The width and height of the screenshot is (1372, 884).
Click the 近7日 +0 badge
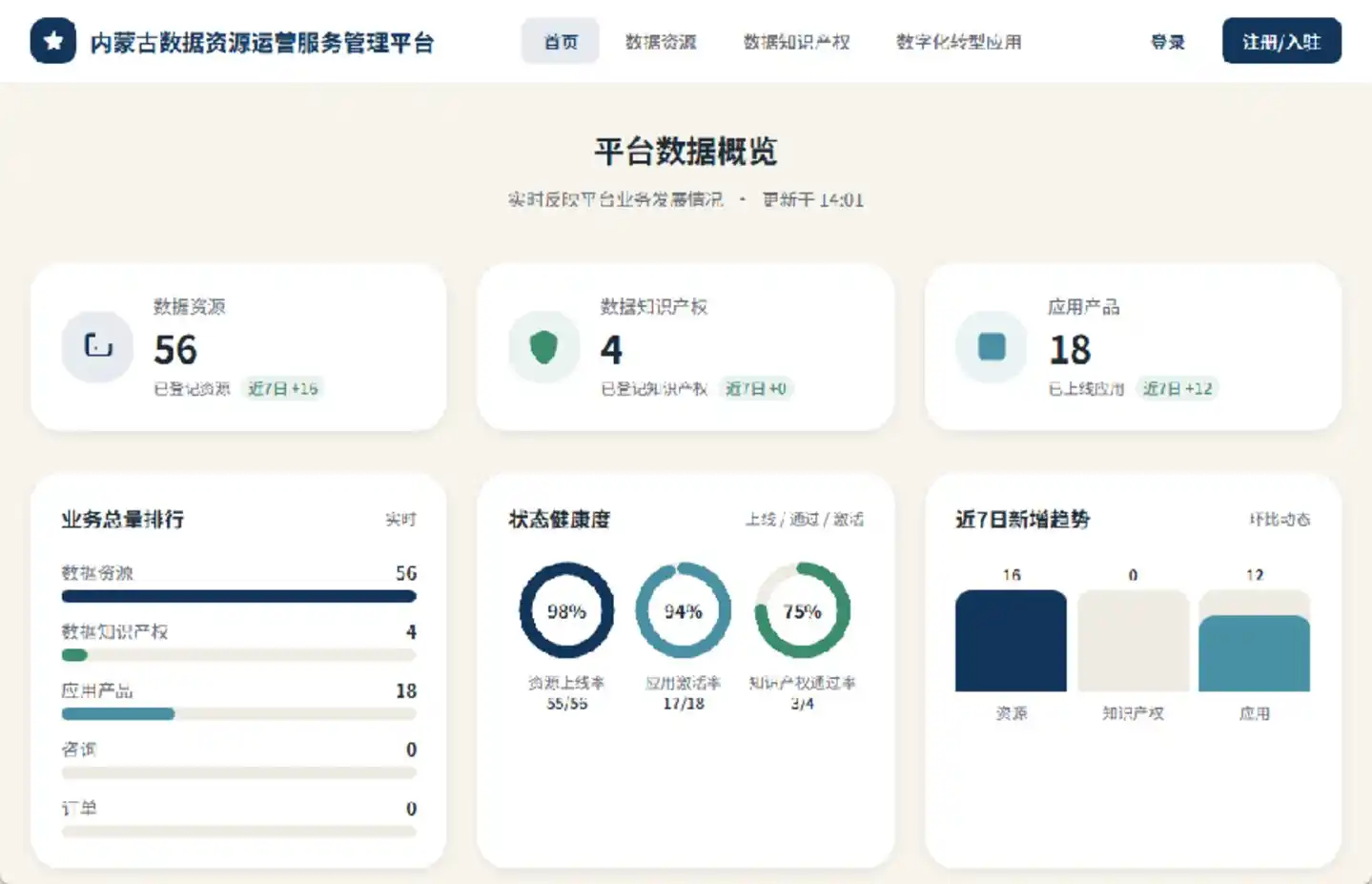click(x=755, y=388)
